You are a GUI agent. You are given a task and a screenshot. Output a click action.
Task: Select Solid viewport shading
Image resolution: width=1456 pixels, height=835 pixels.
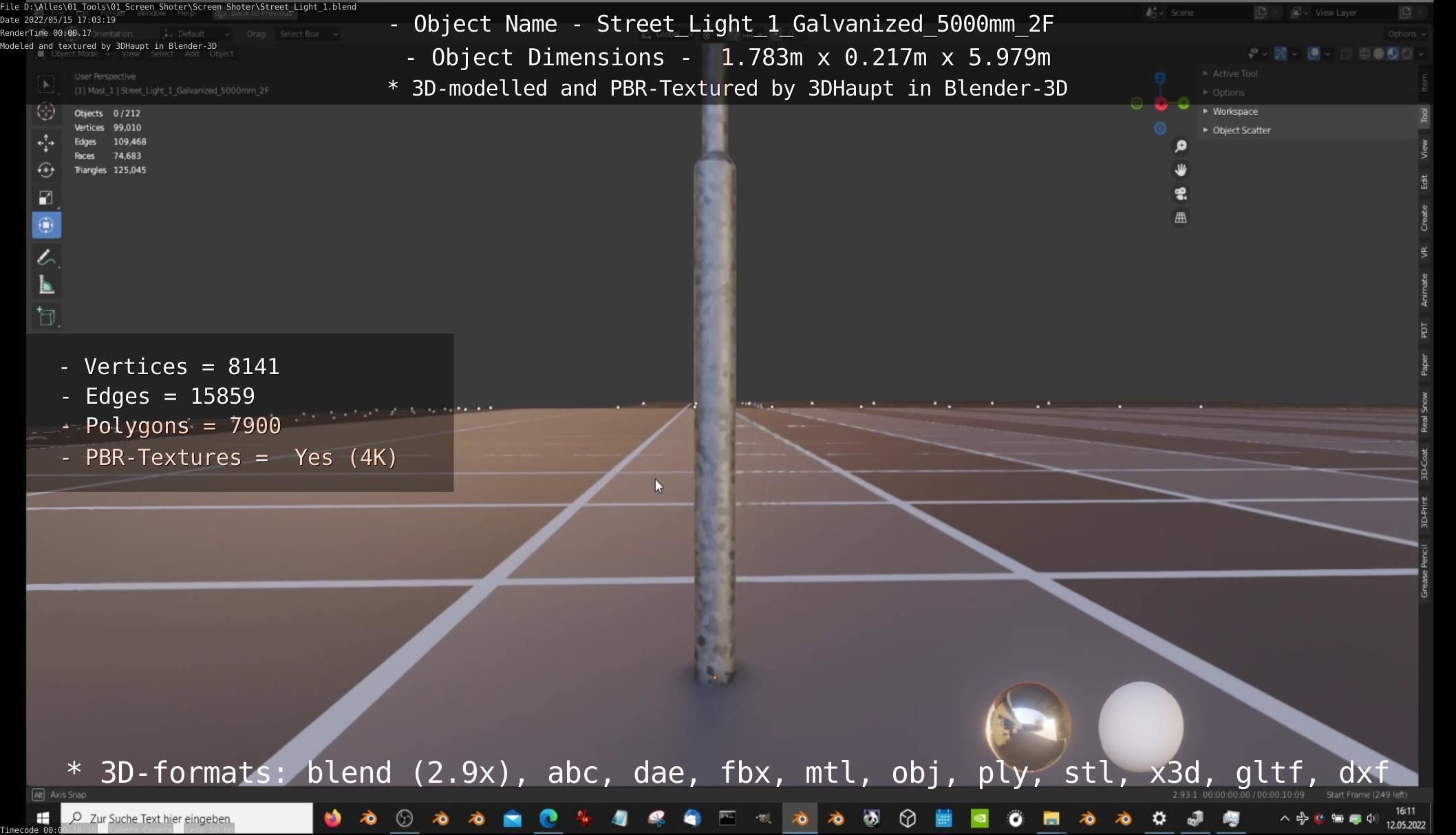click(1378, 54)
